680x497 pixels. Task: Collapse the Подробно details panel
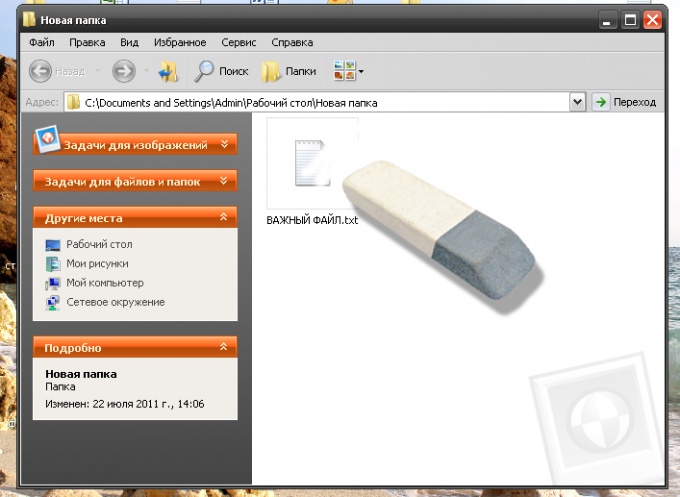click(135, 347)
